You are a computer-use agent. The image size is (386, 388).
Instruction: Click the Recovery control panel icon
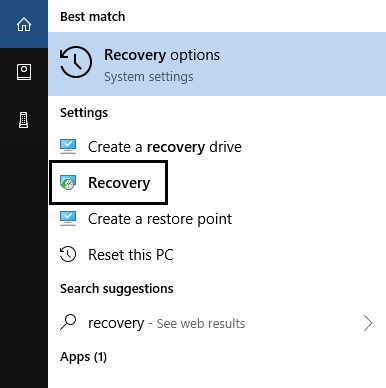pos(68,183)
